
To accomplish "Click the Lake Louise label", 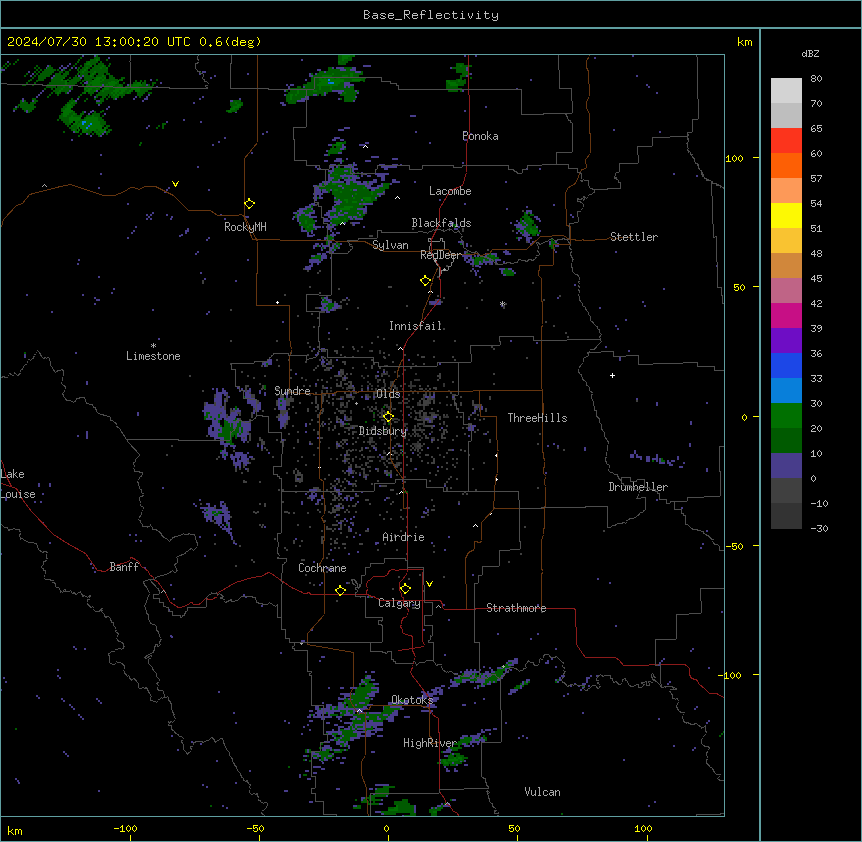I will pyautogui.click(x=18, y=484).
